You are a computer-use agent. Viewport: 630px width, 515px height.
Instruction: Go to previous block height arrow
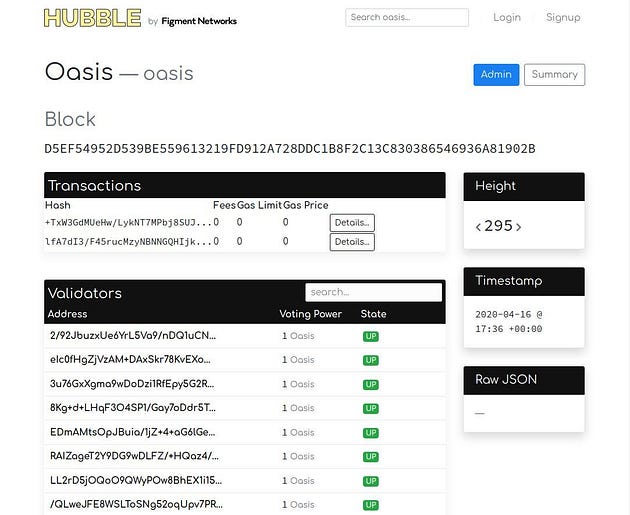(x=478, y=227)
